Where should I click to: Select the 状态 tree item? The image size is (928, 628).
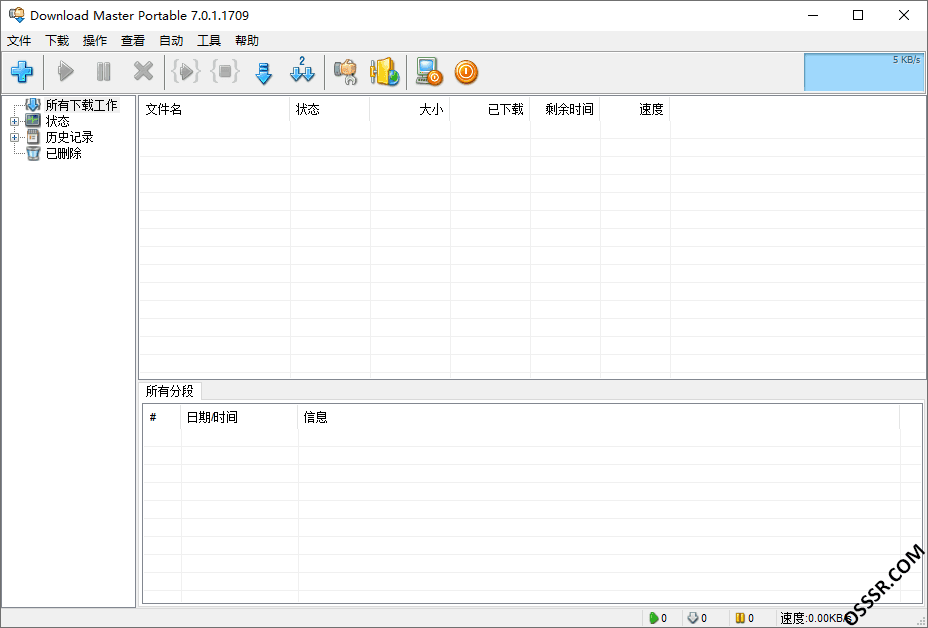(x=57, y=121)
